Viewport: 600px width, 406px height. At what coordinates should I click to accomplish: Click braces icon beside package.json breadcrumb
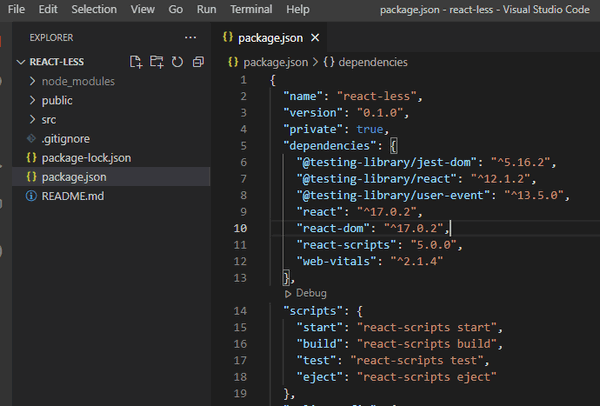click(233, 62)
